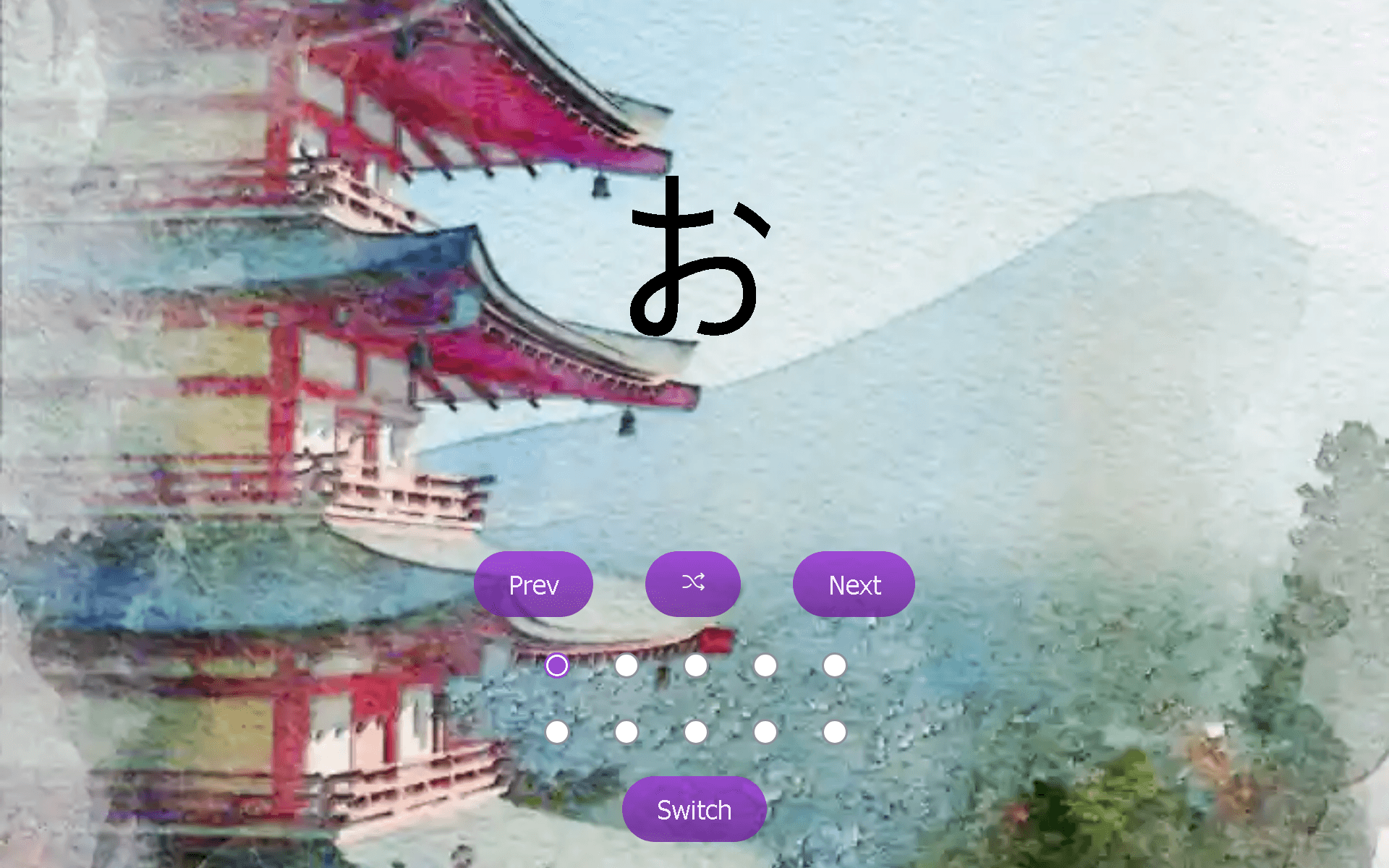Expand the hiragana character selection panel
The width and height of the screenshot is (1389, 868).
(693, 811)
